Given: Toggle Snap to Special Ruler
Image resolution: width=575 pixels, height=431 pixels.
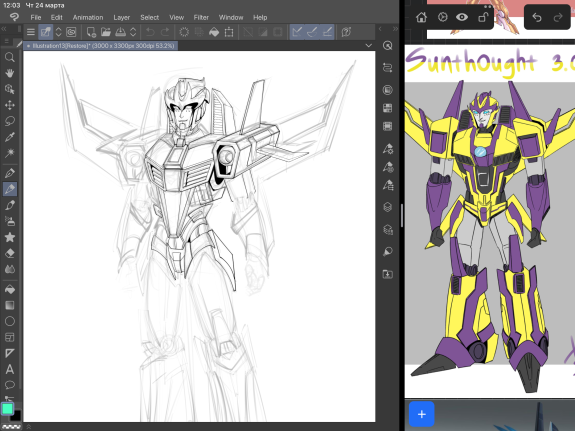Looking at the screenshot, I should [312, 32].
